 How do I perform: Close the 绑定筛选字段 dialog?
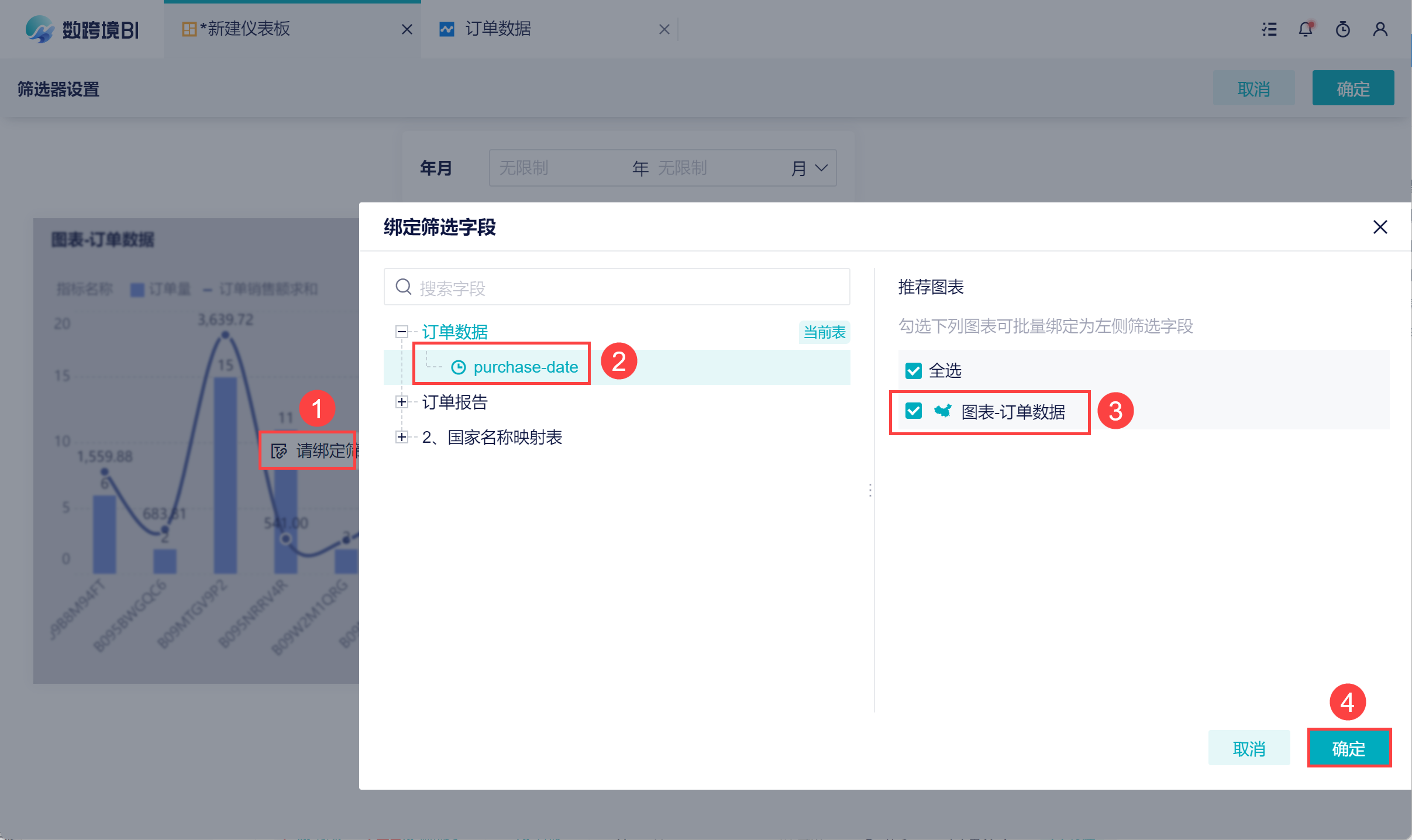(1380, 227)
